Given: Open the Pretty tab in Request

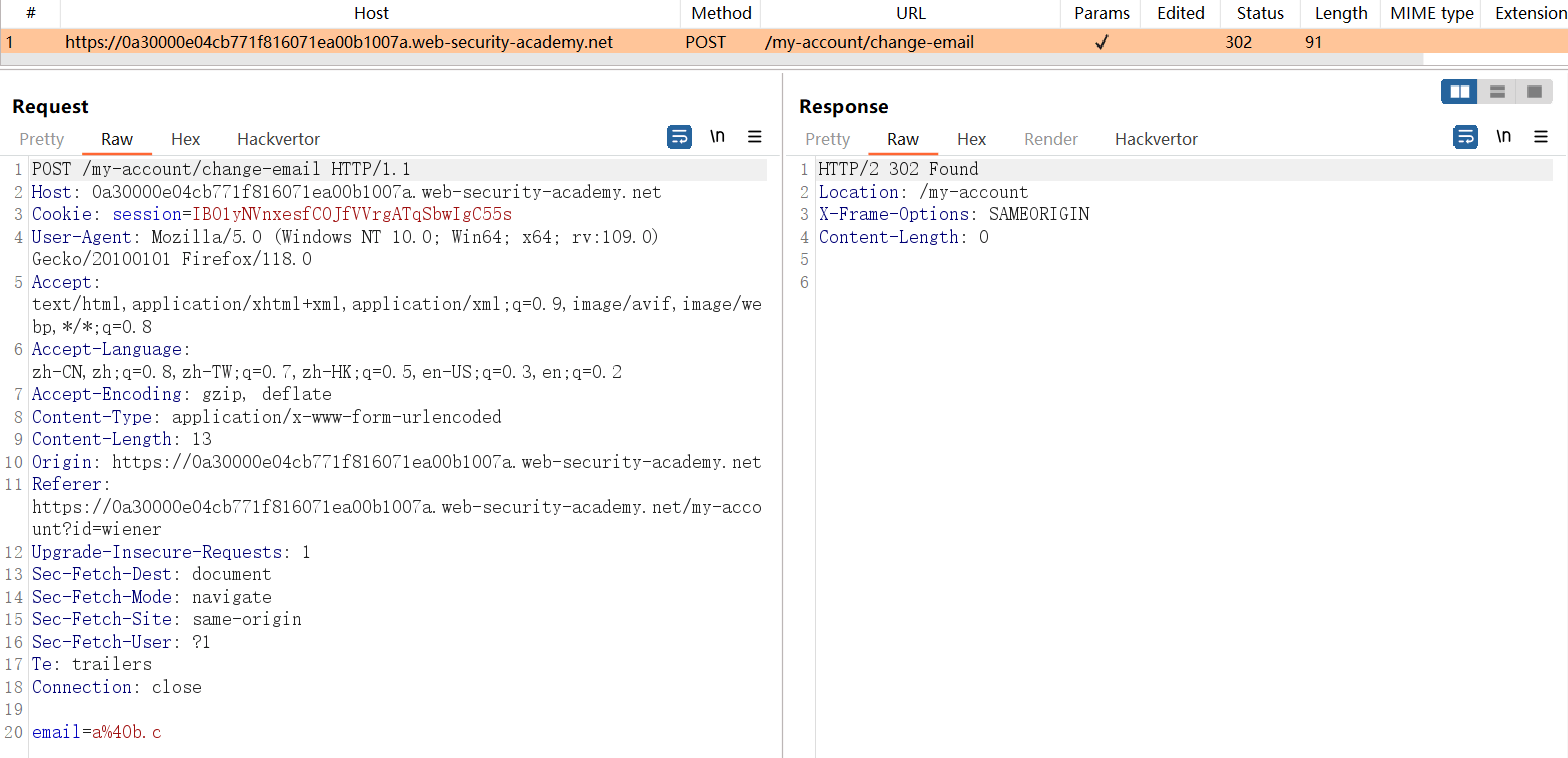Looking at the screenshot, I should point(42,139).
